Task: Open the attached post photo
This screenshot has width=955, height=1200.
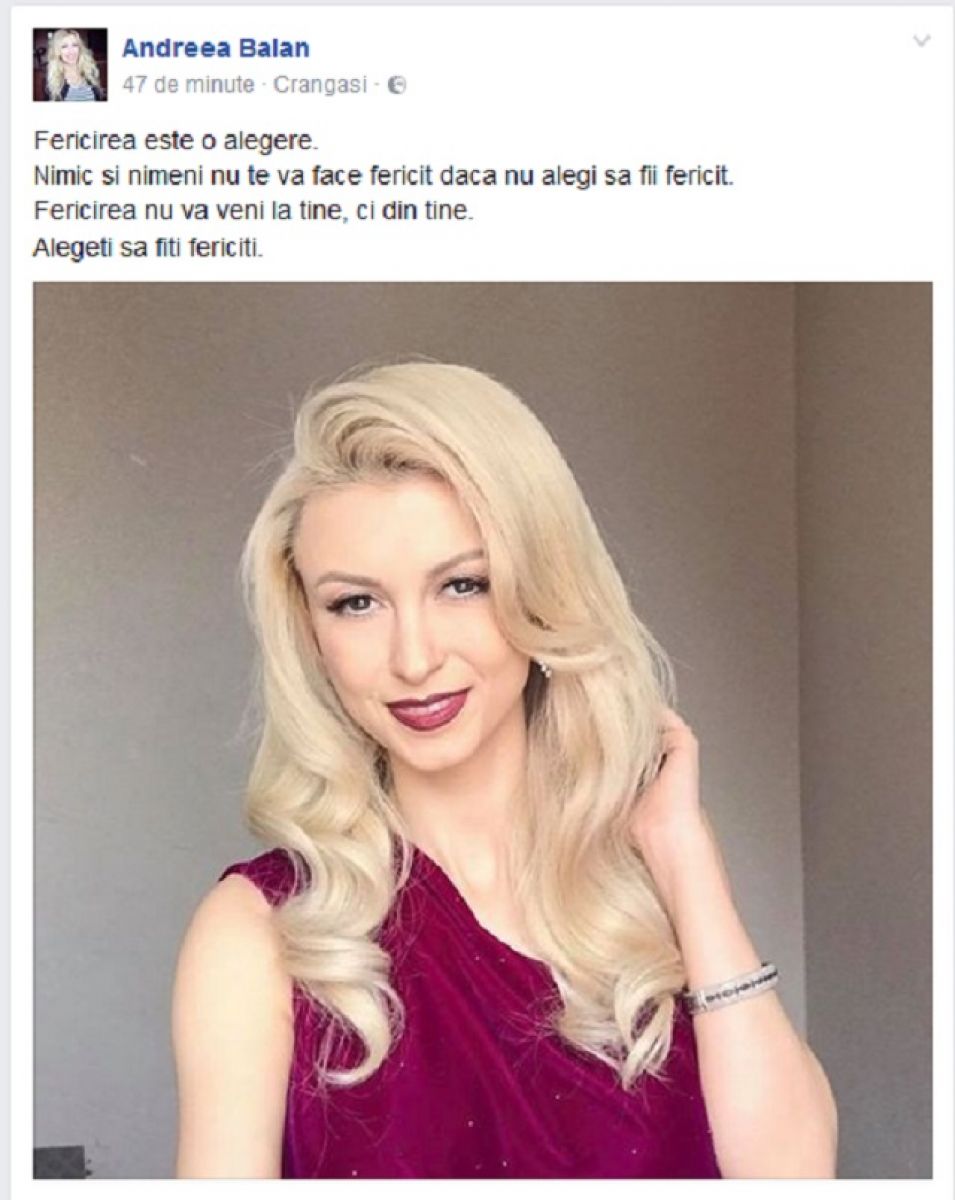Action: pos(483,730)
